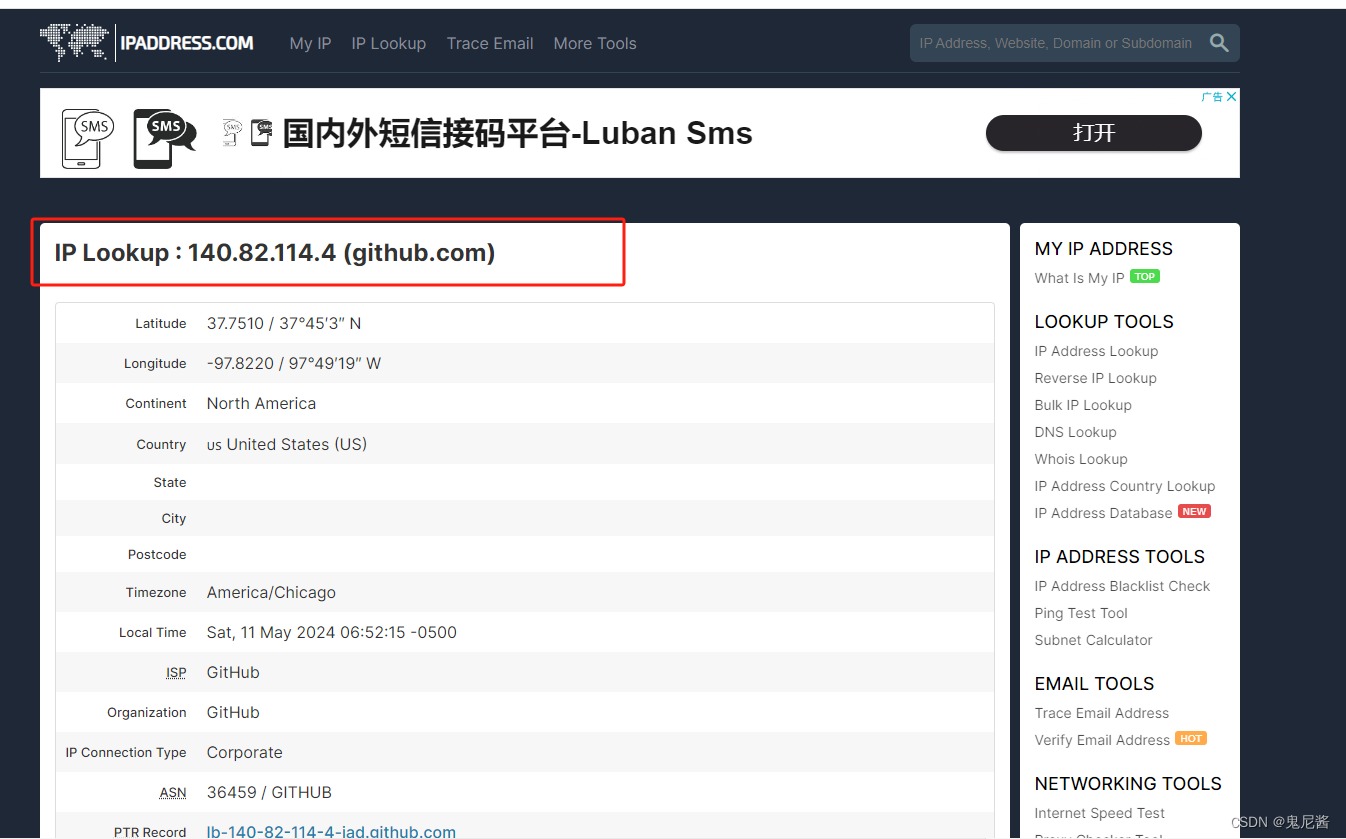Viewport: 1346px width, 839px height.
Task: Click the Corporate connection type value
Action: tap(245, 752)
